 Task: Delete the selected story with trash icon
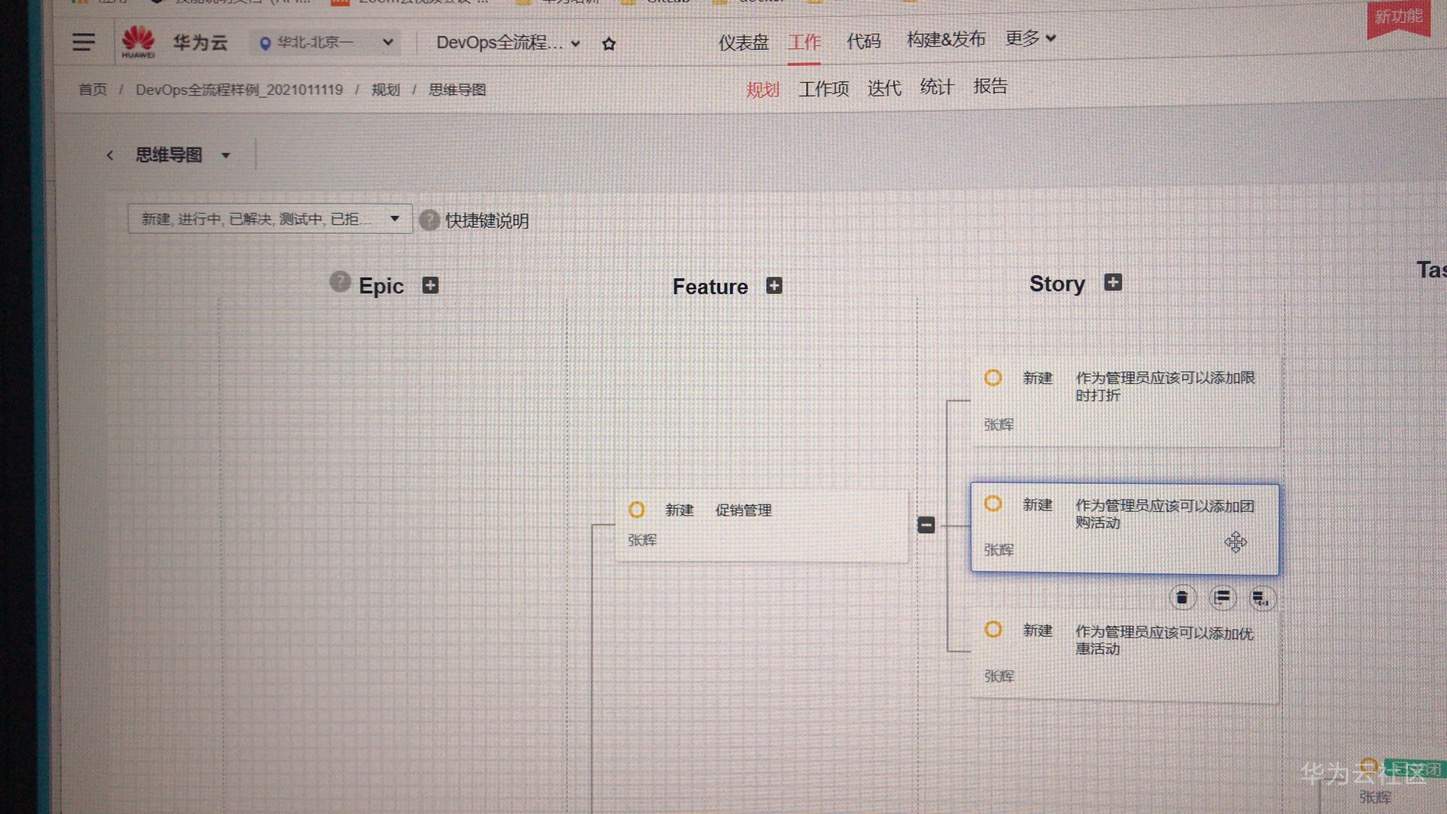1182,598
